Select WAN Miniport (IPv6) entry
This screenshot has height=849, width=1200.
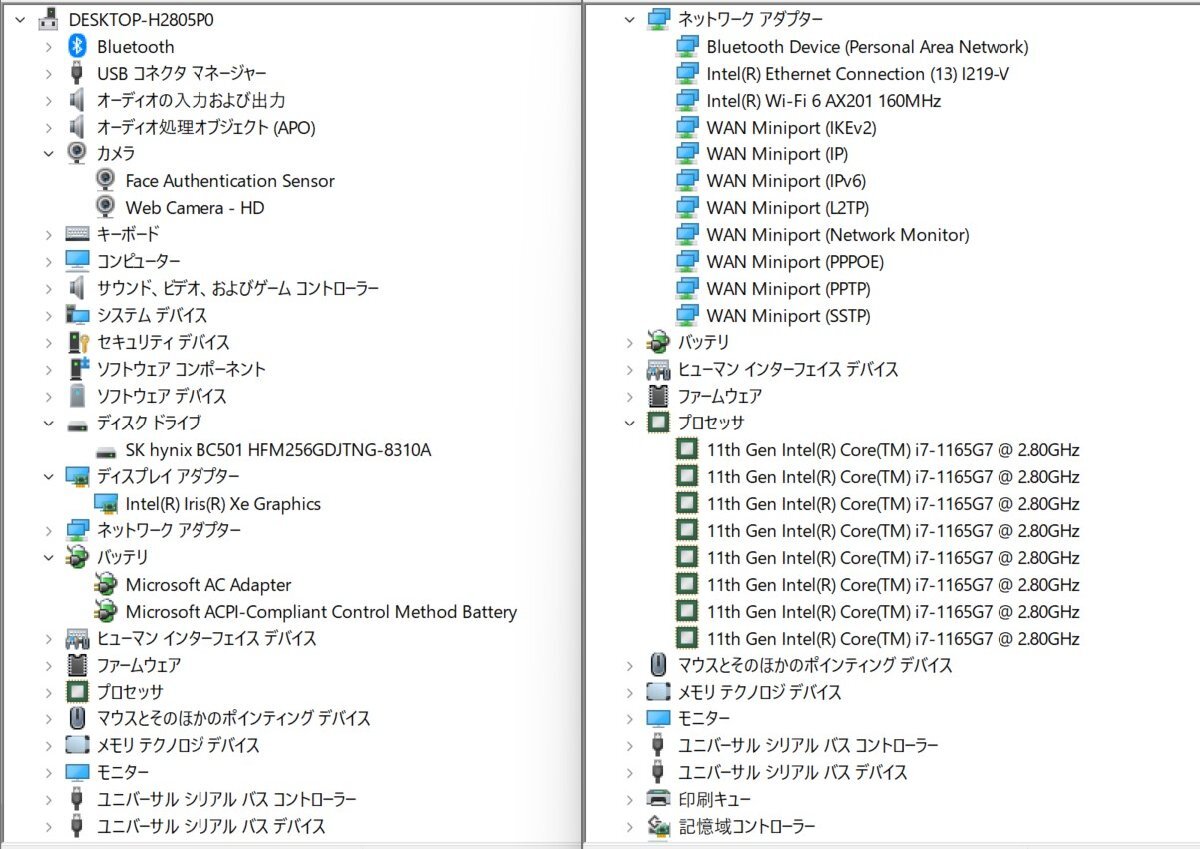[786, 181]
